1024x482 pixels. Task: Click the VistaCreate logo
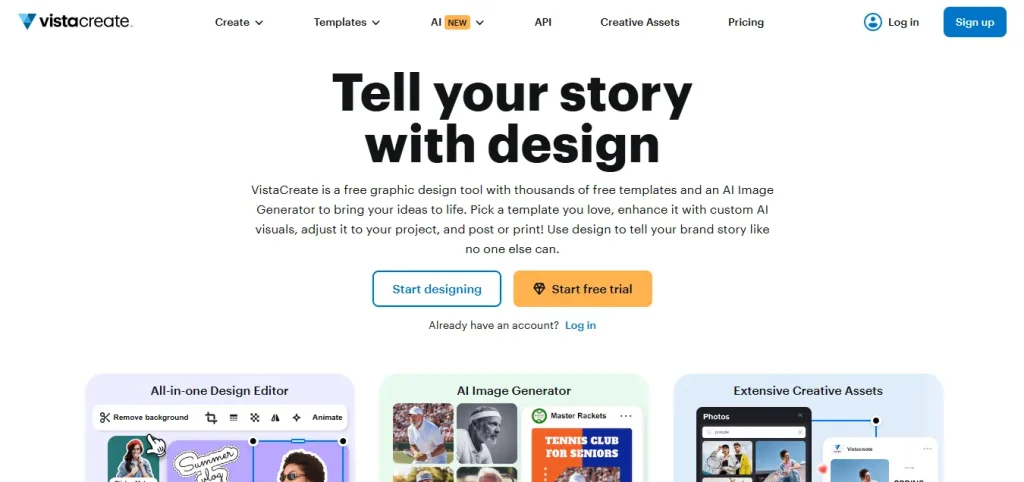point(75,22)
